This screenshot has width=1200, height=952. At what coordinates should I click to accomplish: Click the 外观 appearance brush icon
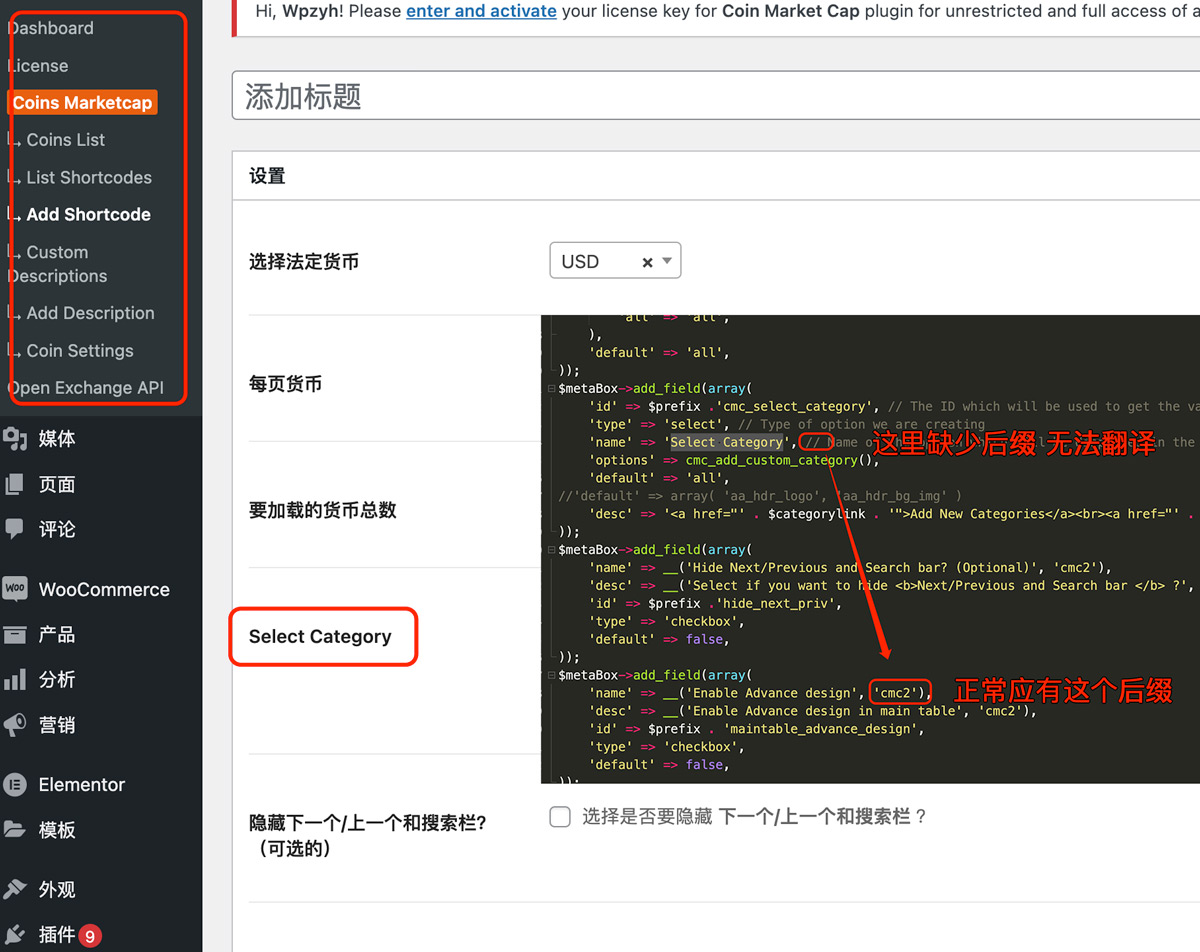15,889
